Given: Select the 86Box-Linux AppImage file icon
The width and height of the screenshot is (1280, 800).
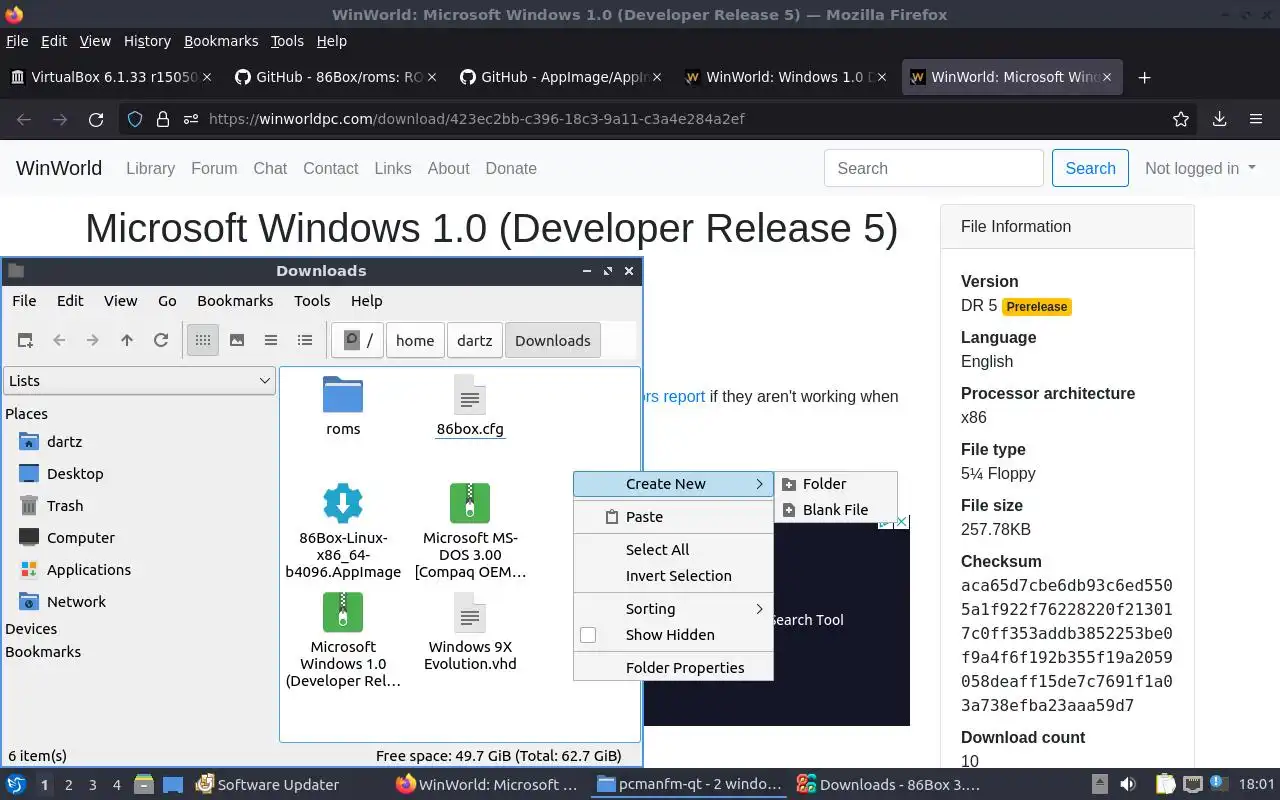Looking at the screenshot, I should point(343,503).
